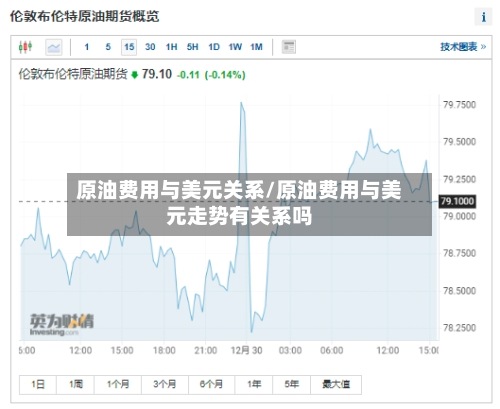Viewport: 500px width, 409px height.
Task: Click the (-0.14%) percent change
Action: click(225, 75)
